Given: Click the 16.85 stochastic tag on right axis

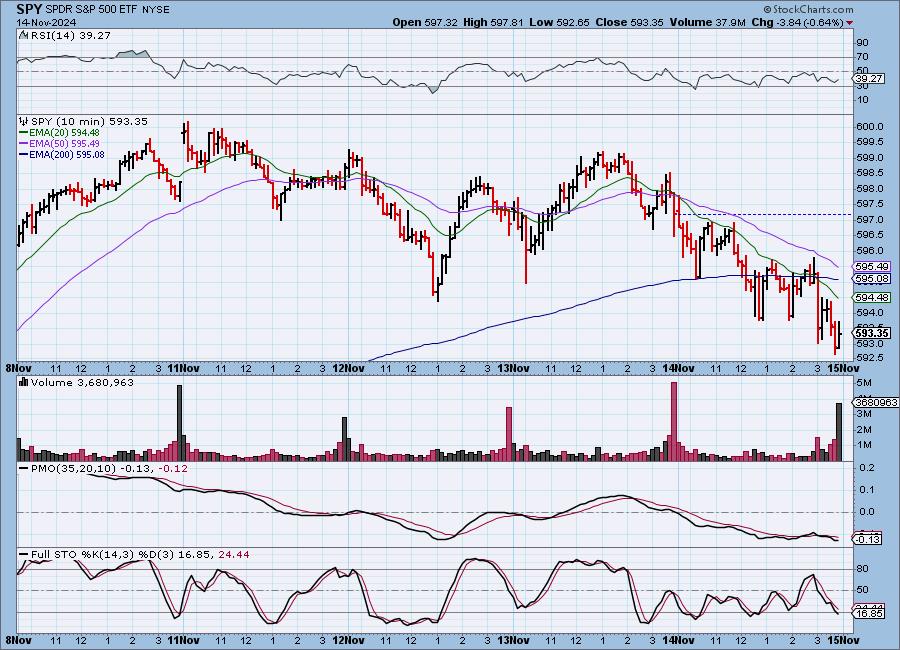Looking at the screenshot, I should (869, 614).
